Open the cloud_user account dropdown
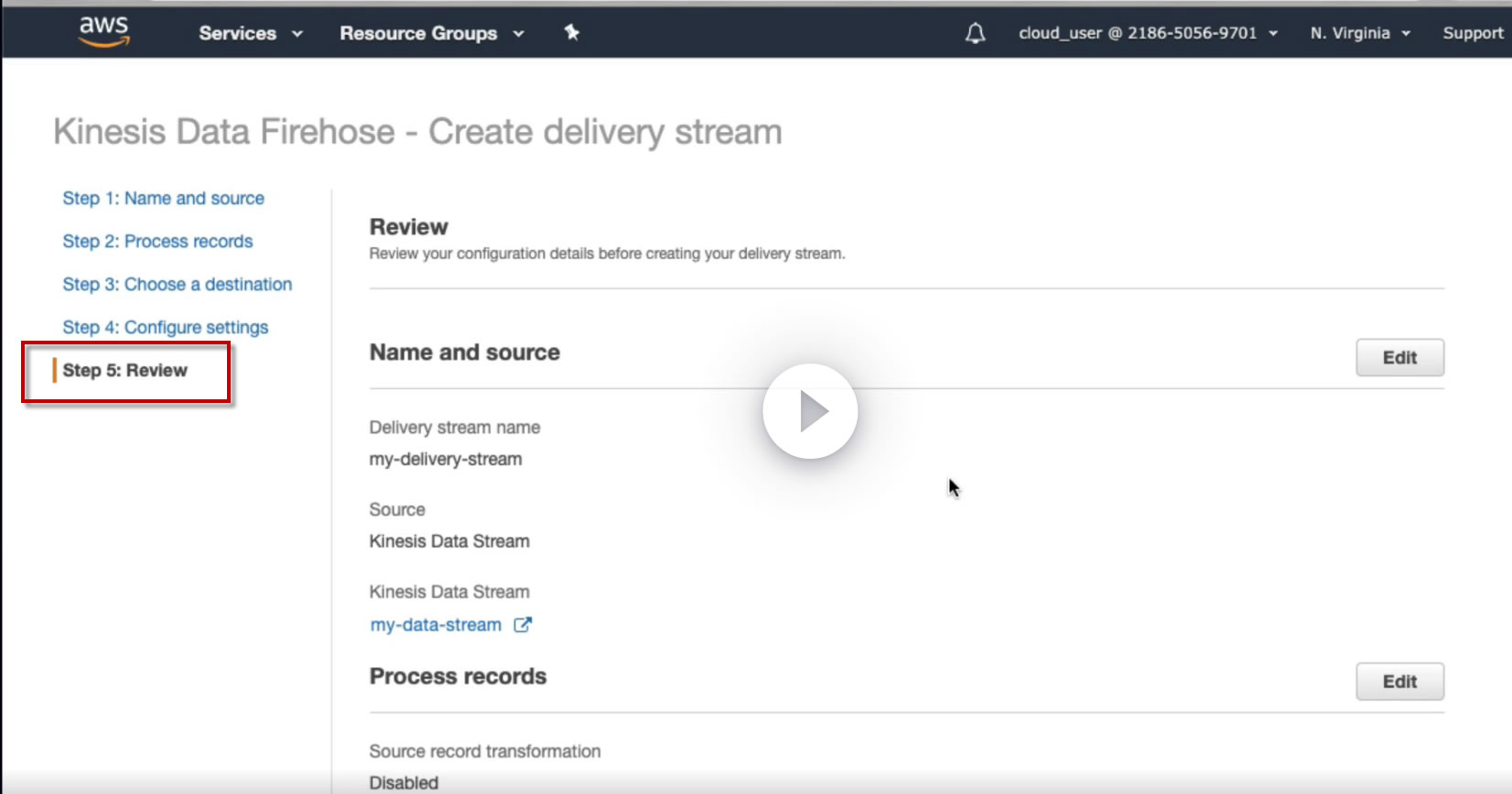 (1148, 33)
